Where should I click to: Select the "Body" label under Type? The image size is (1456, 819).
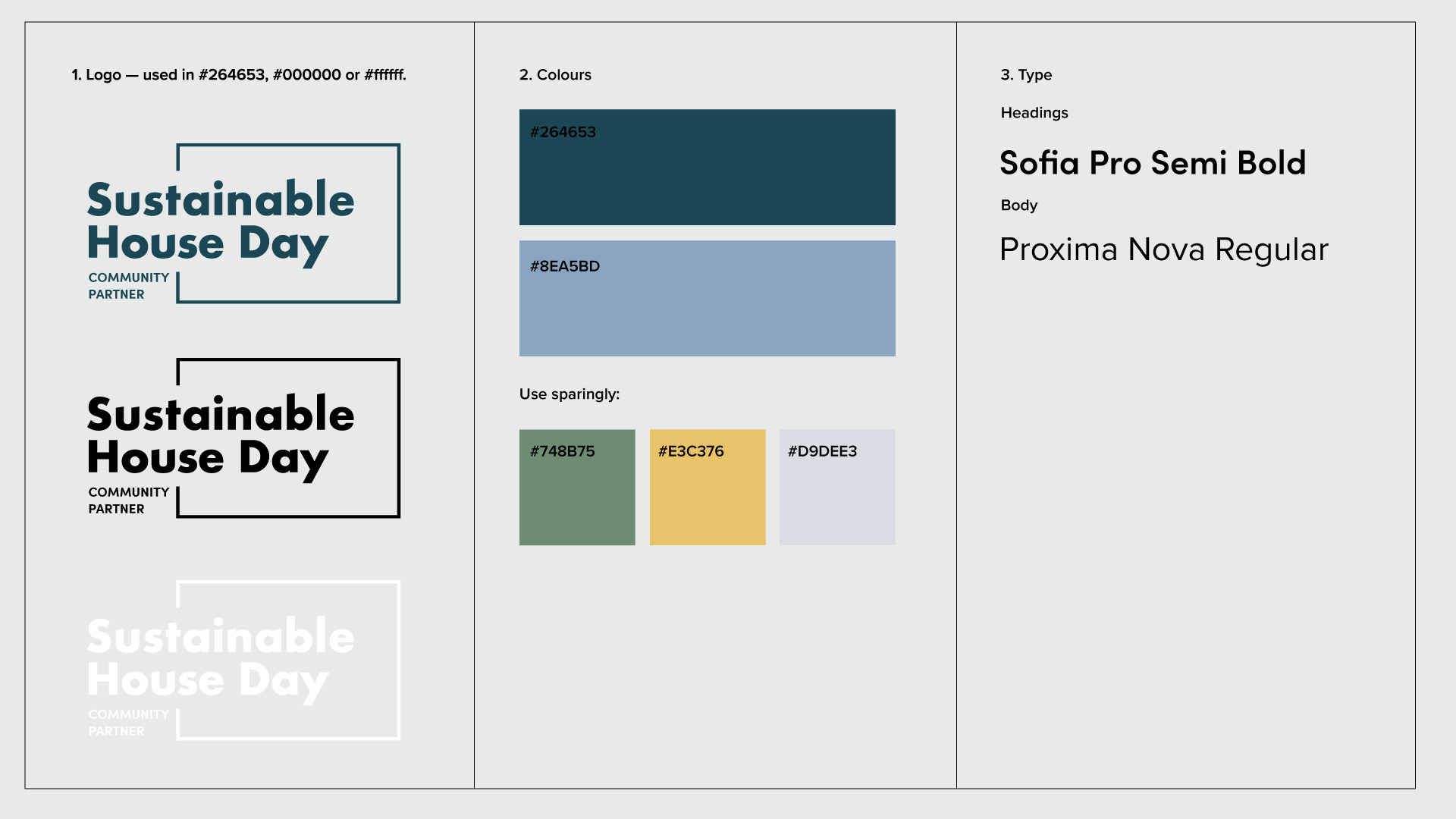1018,206
